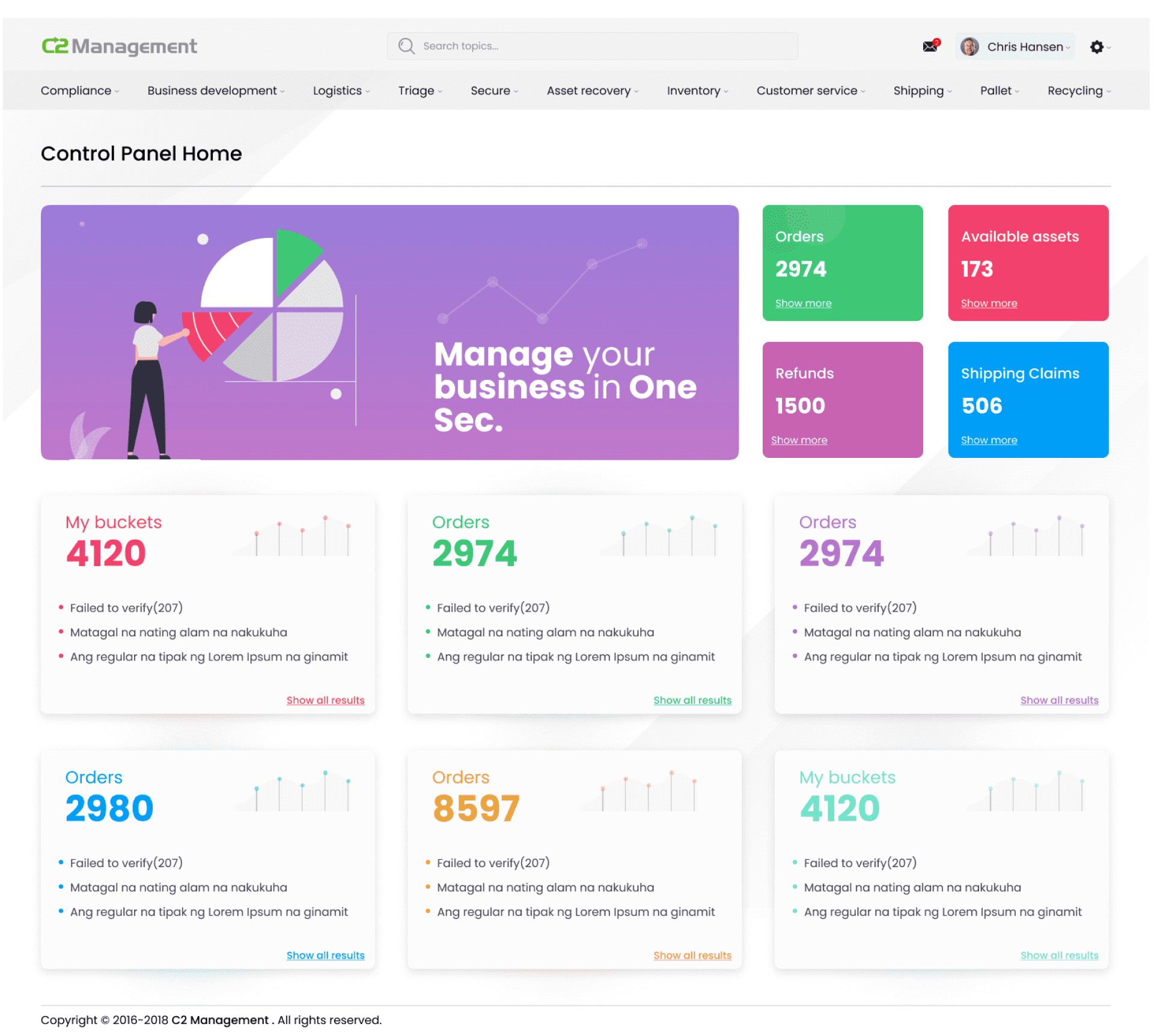This screenshot has height=1036, width=1154.
Task: Click the search magnifier icon
Action: (406, 46)
